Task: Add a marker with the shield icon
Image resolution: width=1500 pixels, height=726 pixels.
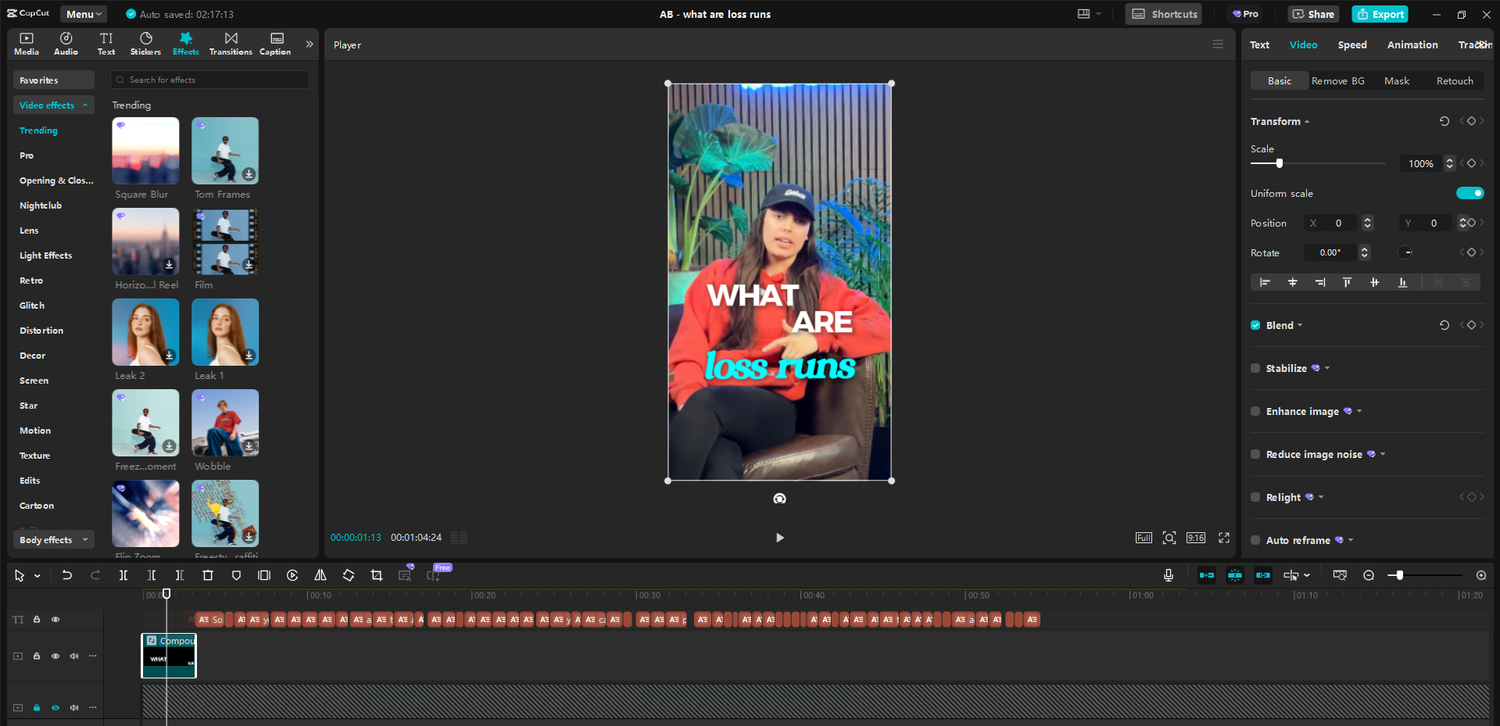Action: pos(236,575)
